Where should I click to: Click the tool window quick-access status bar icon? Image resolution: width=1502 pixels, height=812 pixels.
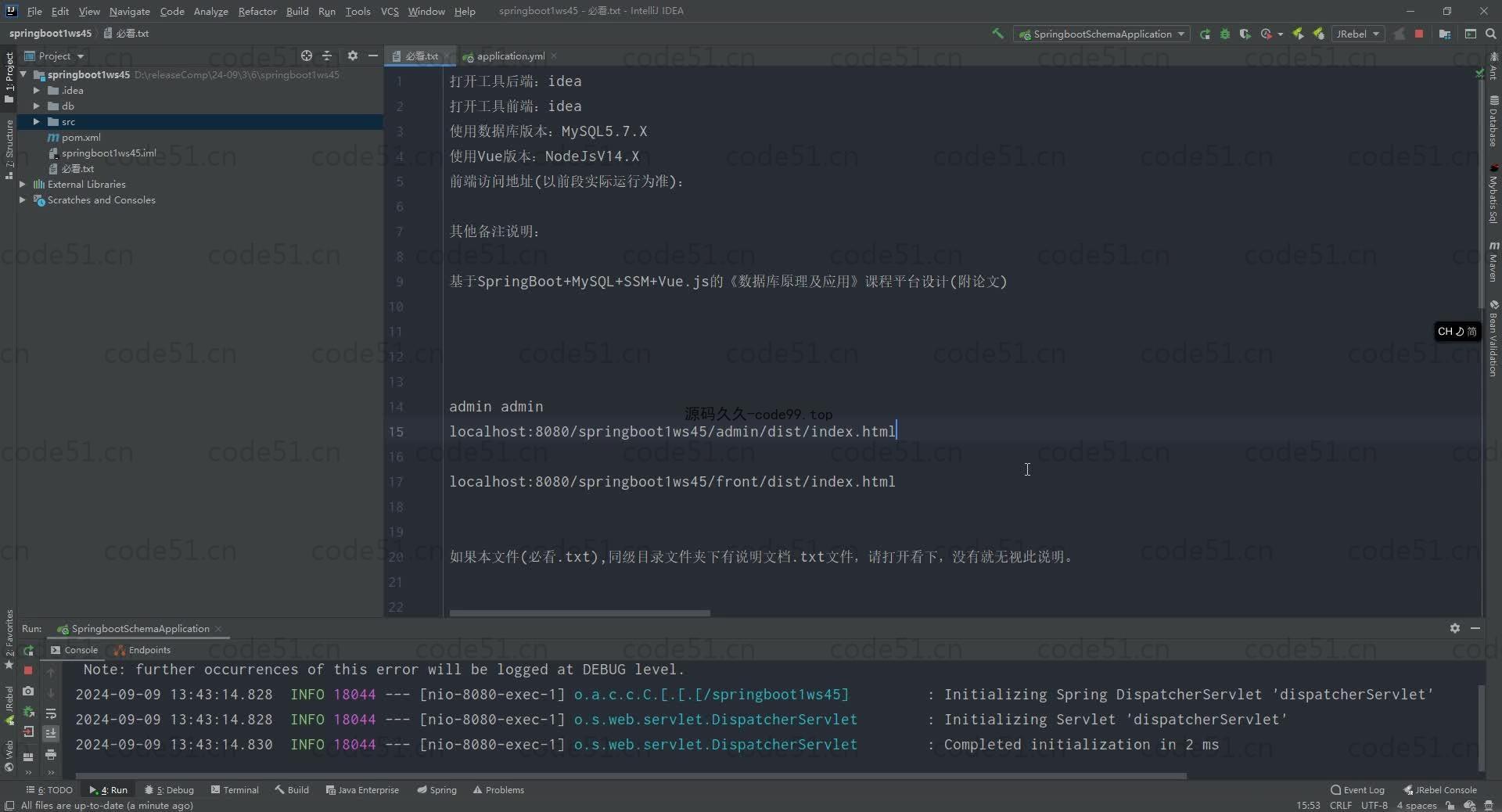(x=9, y=805)
